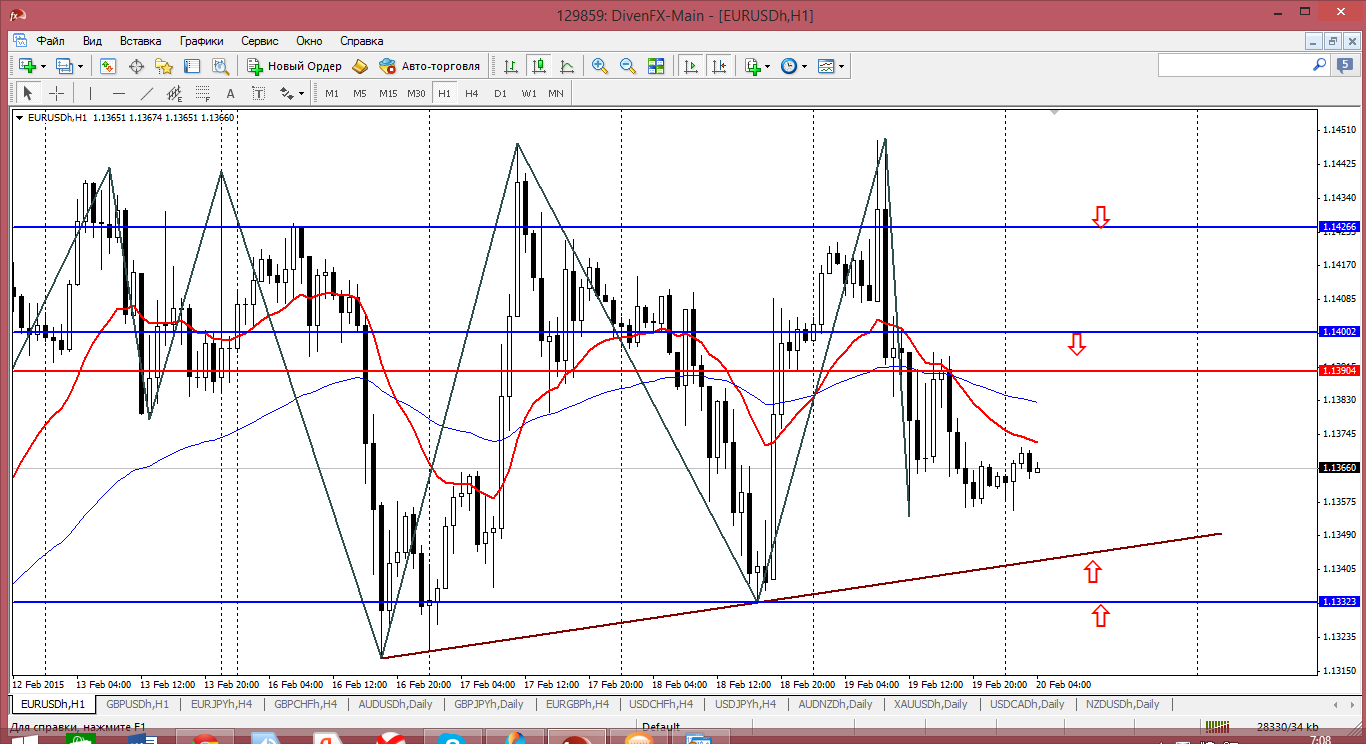Image resolution: width=1370 pixels, height=744 pixels.
Task: Open the Сервис menu
Action: click(260, 41)
